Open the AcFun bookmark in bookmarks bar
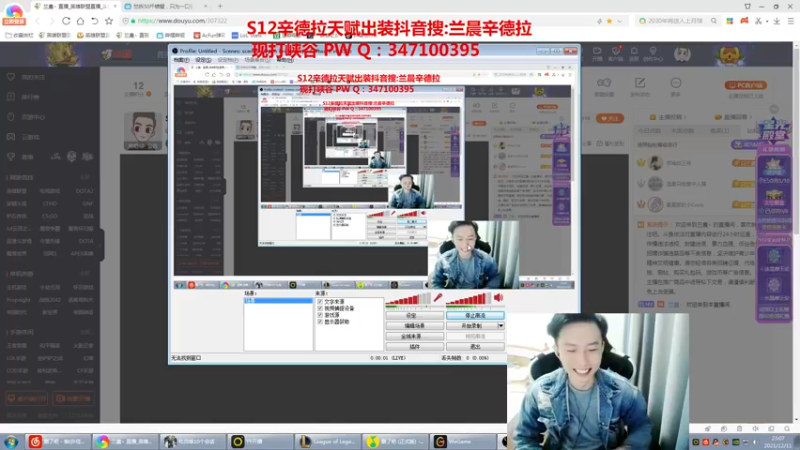Viewport: 800px width, 450px height. (209, 35)
